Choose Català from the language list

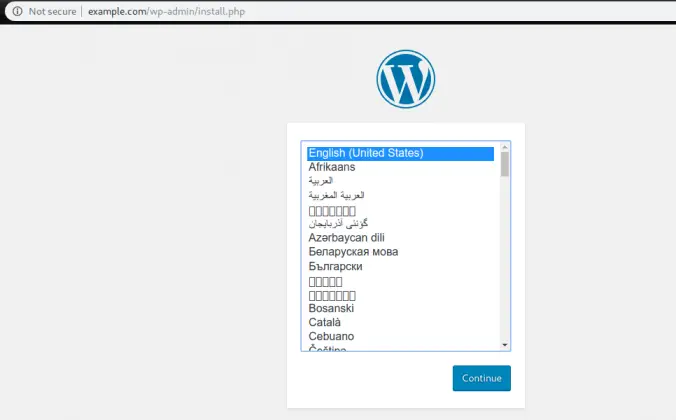(x=325, y=323)
